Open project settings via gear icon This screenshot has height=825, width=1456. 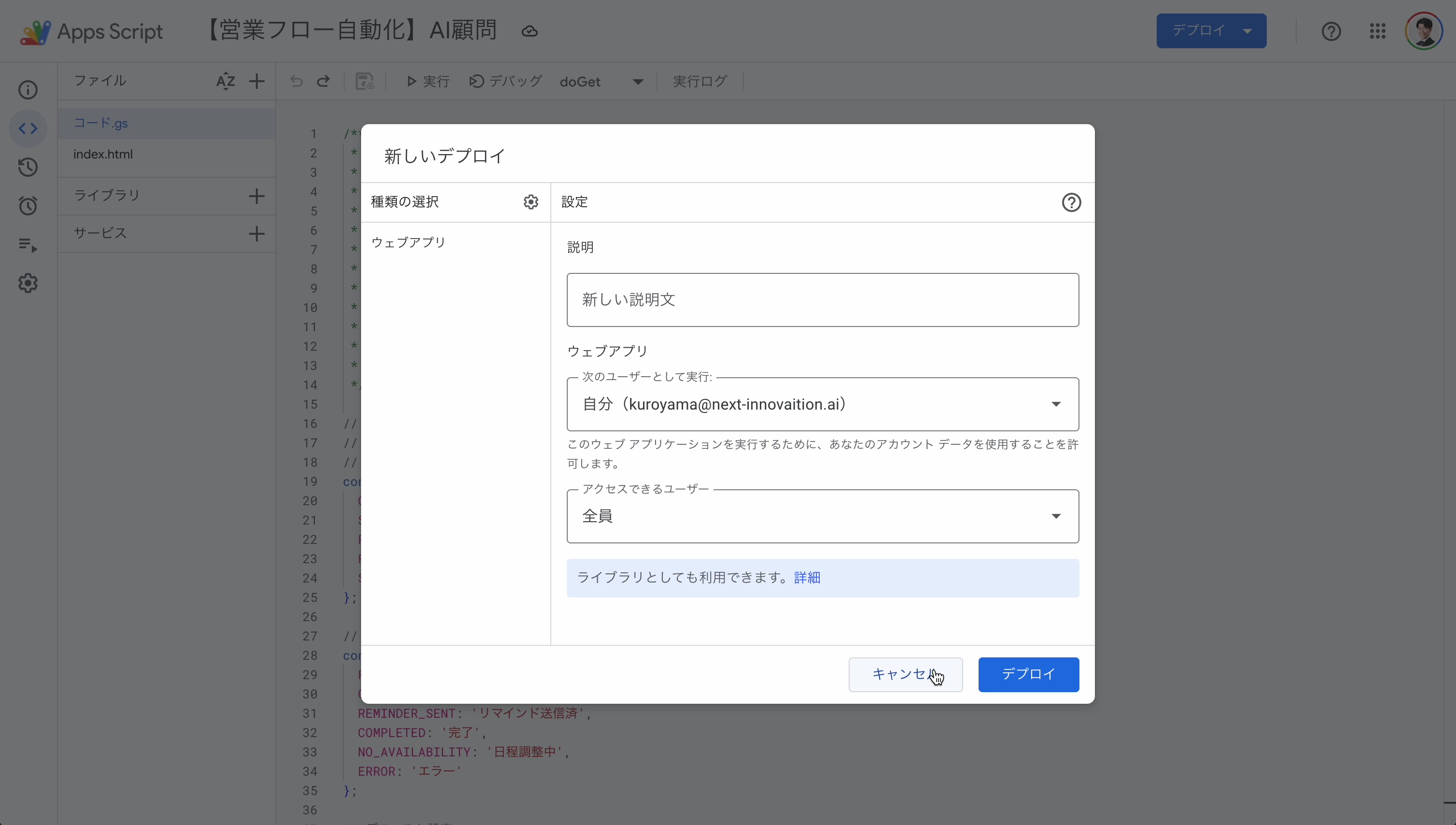click(x=27, y=284)
